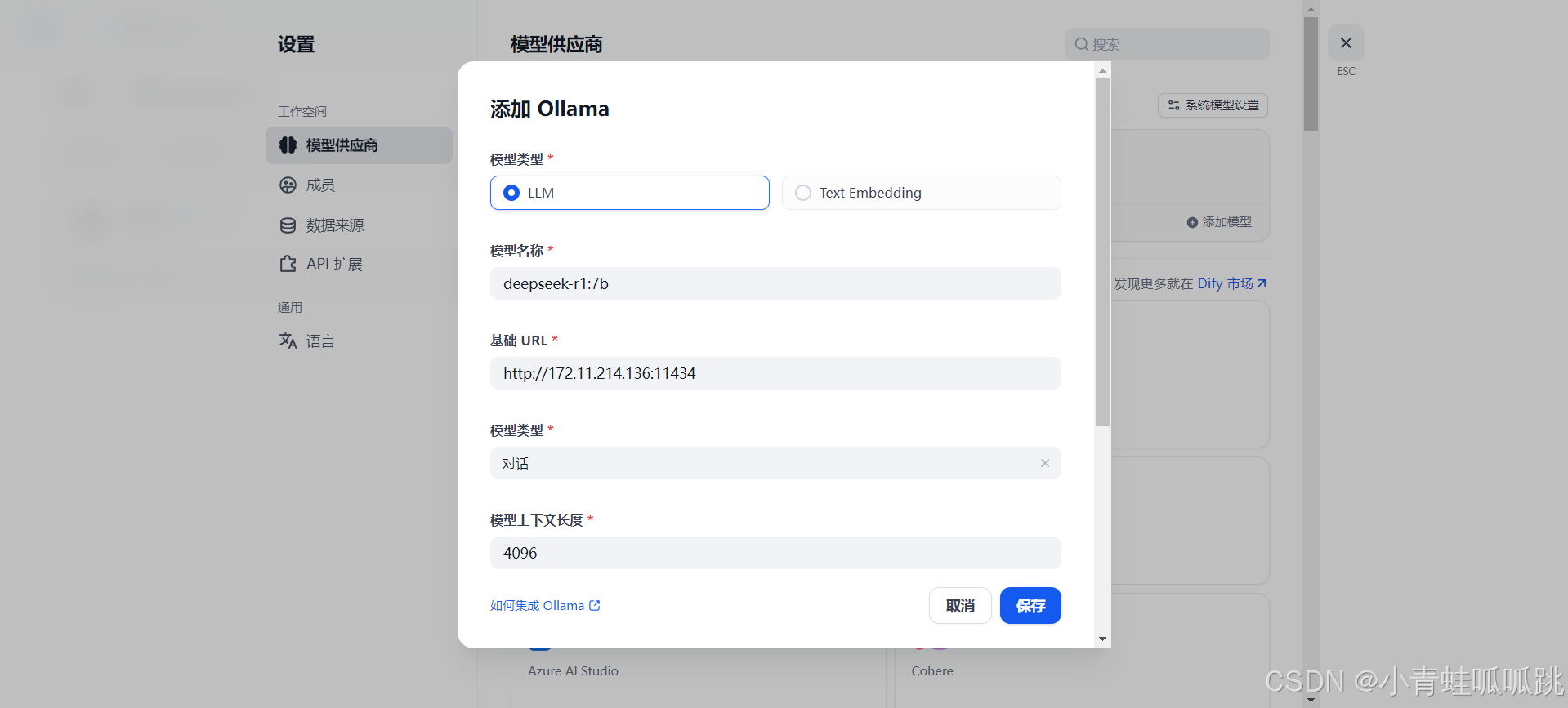Image resolution: width=1568 pixels, height=708 pixels.
Task: Click the 添加模型 add model button
Action: [1219, 222]
